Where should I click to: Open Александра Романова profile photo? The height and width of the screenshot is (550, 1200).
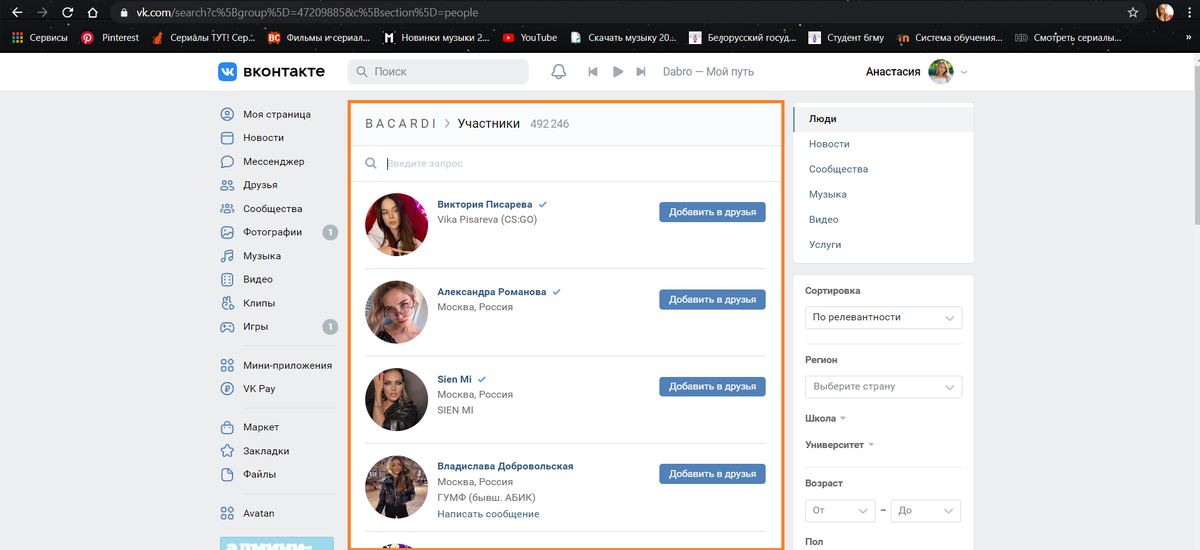pyautogui.click(x=396, y=312)
